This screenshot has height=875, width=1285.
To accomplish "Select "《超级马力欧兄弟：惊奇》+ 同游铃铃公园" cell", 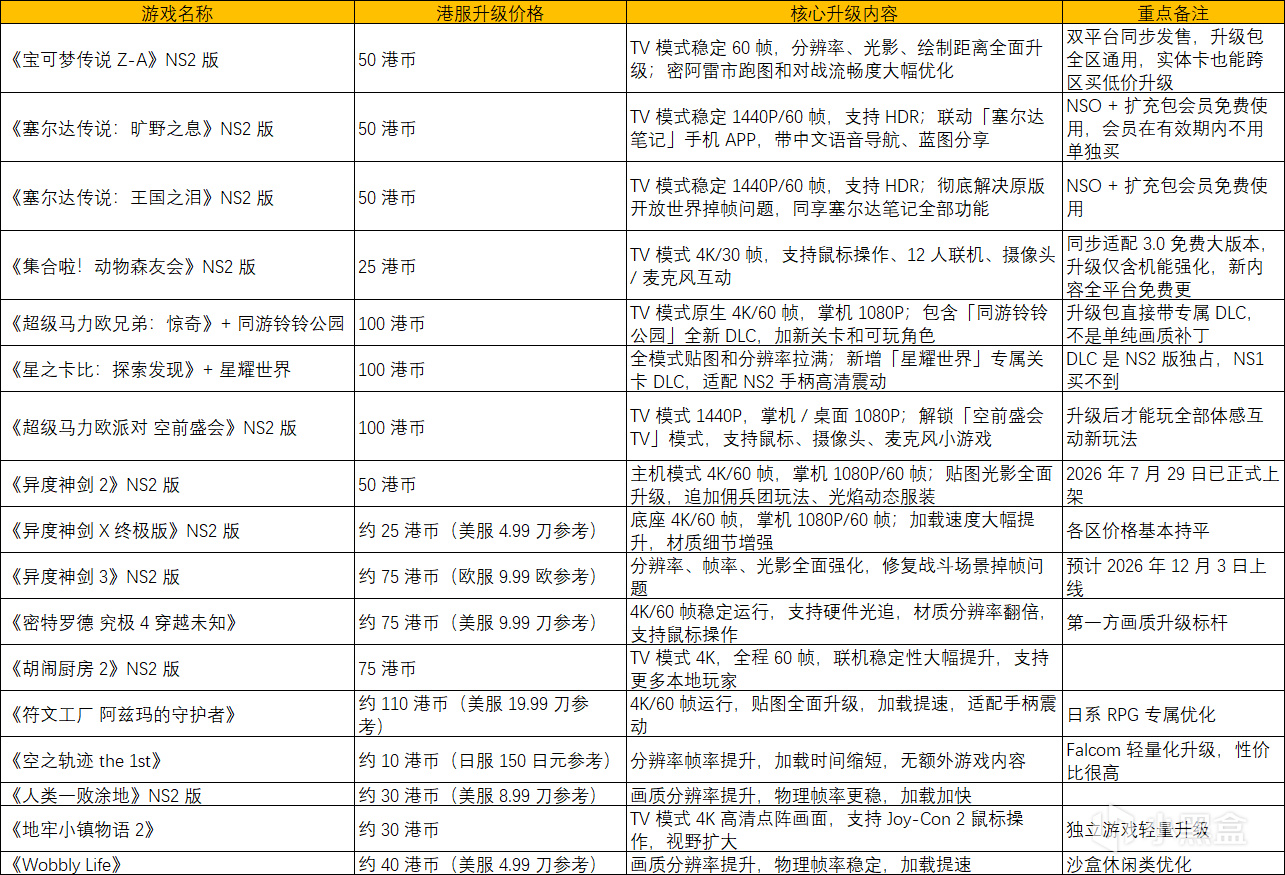I will [177, 323].
